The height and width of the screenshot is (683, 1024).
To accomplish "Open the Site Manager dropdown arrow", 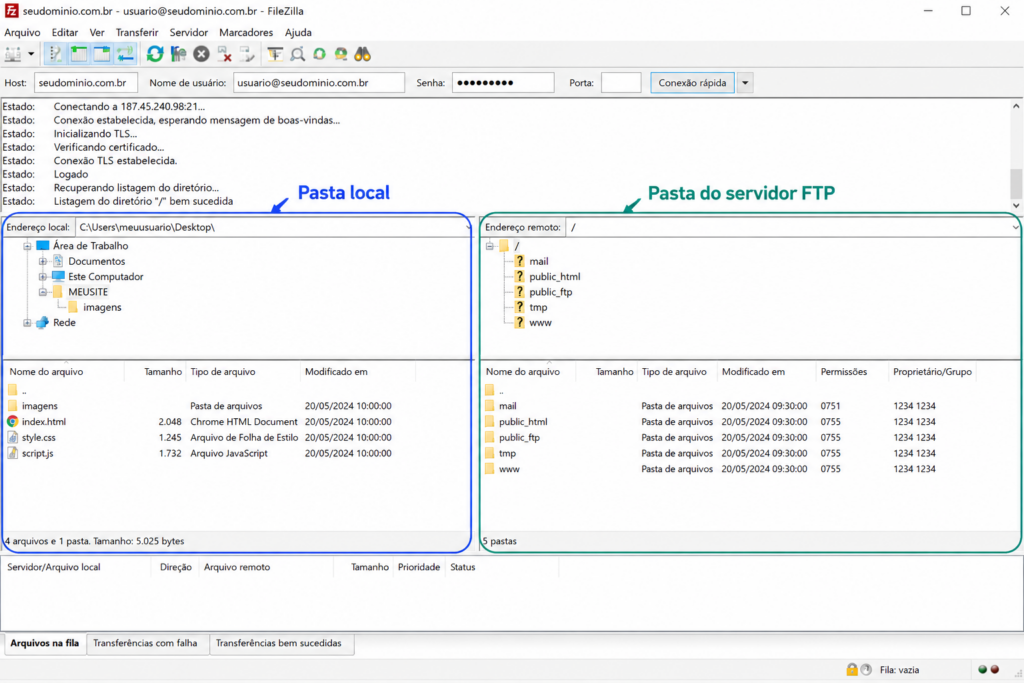I will [x=31, y=55].
